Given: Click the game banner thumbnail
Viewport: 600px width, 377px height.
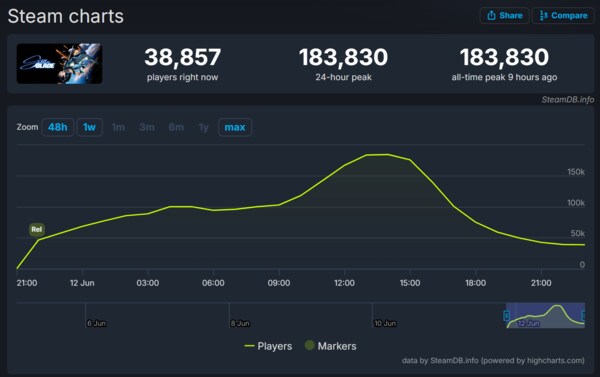Looking at the screenshot, I should pos(59,64).
